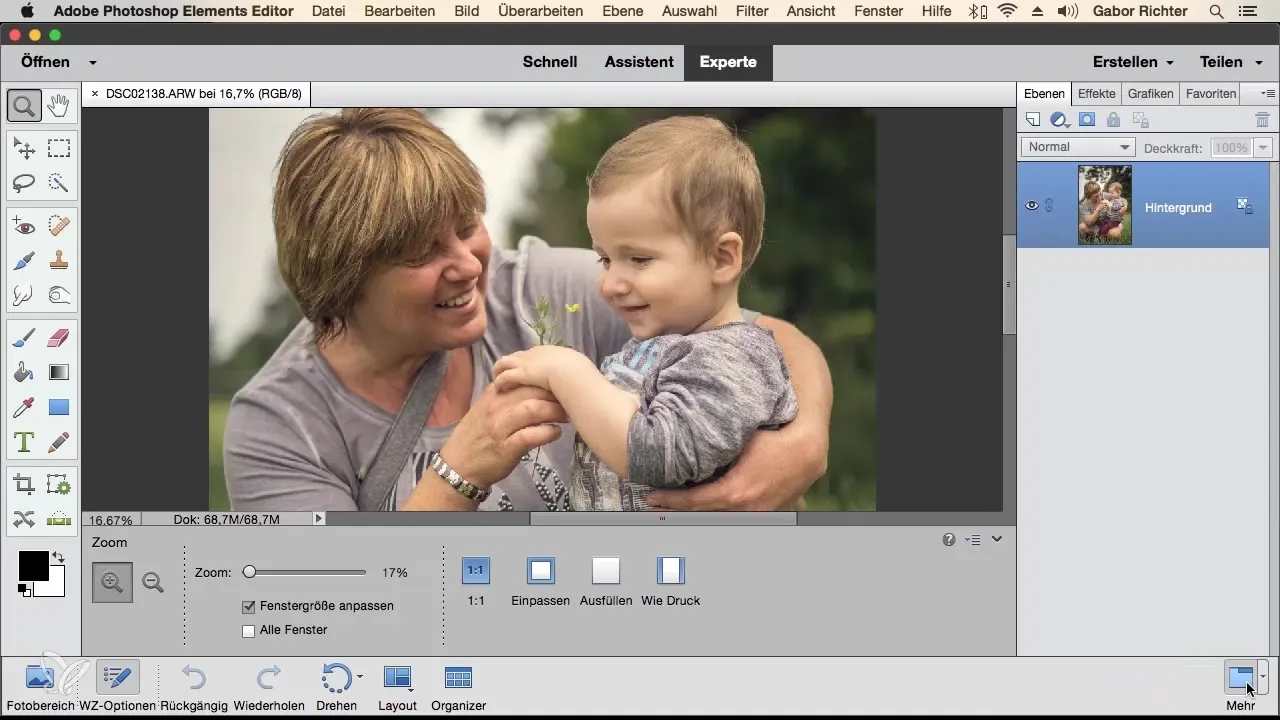The width and height of the screenshot is (1280, 720).
Task: Click the Zoom percentage slider handle
Action: pyautogui.click(x=249, y=572)
